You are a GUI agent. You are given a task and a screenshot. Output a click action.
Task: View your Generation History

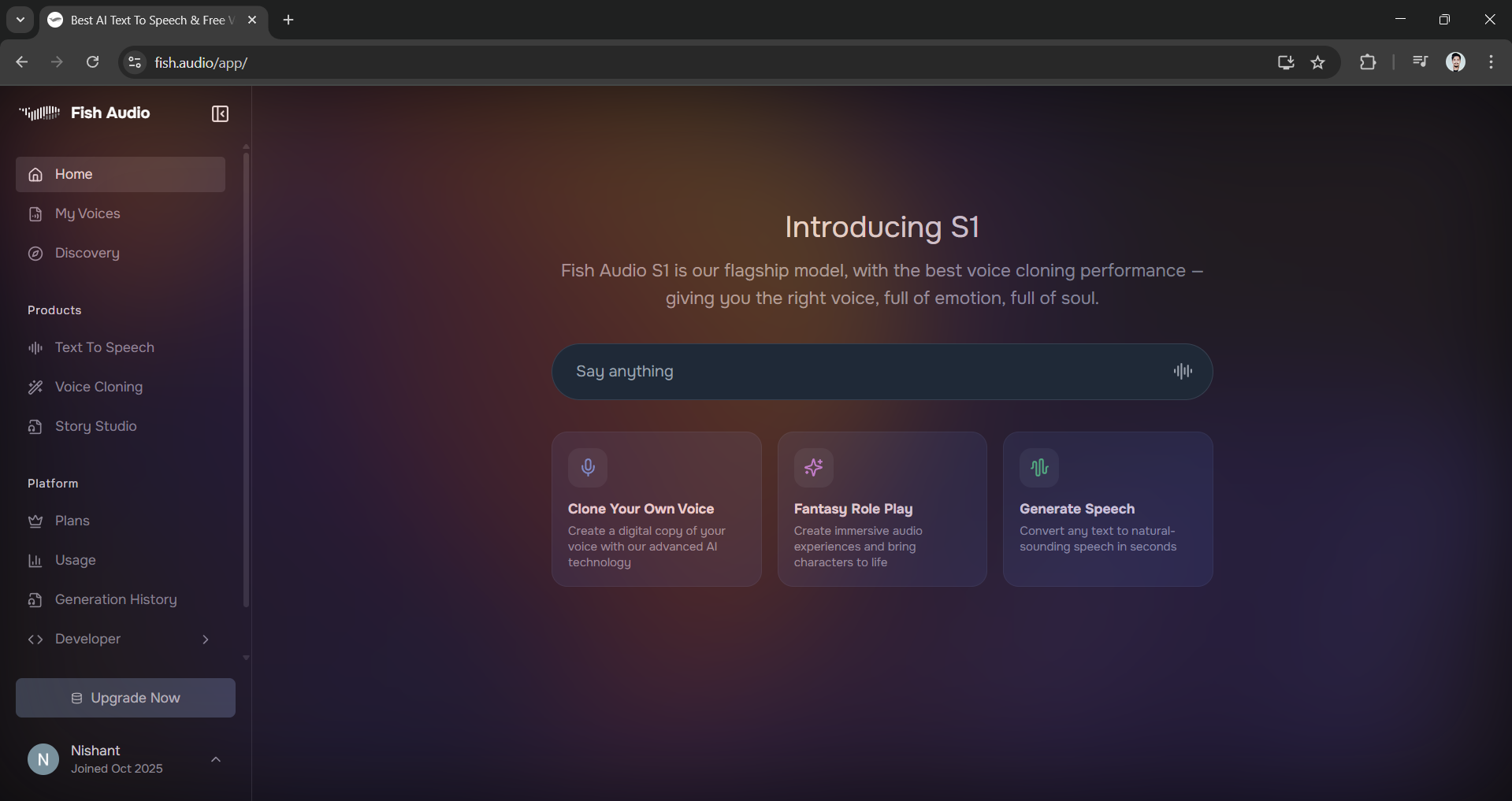point(115,599)
